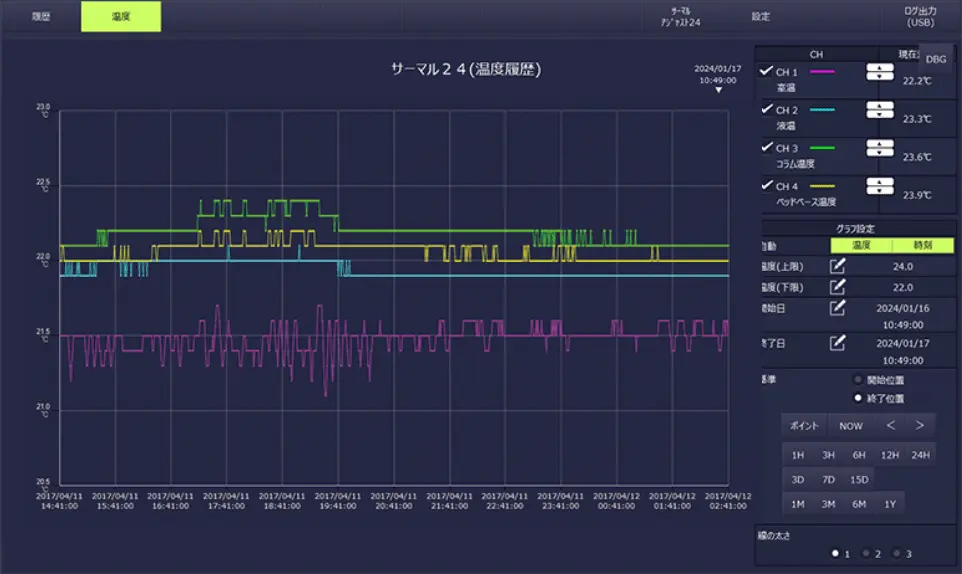Set graph range to 3M
The width and height of the screenshot is (962, 574).
[828, 504]
